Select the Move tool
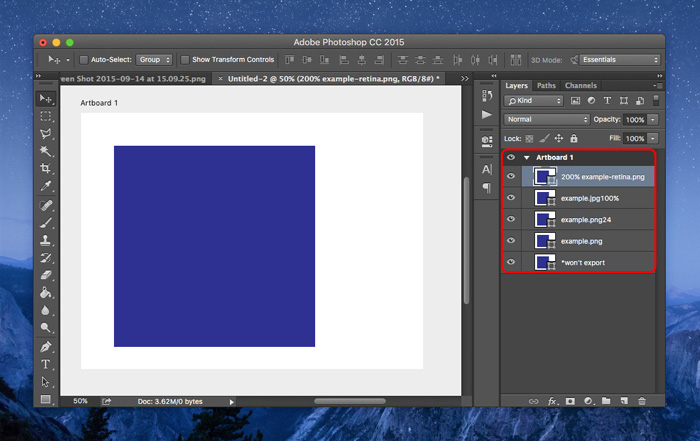The image size is (700, 441). tap(46, 98)
